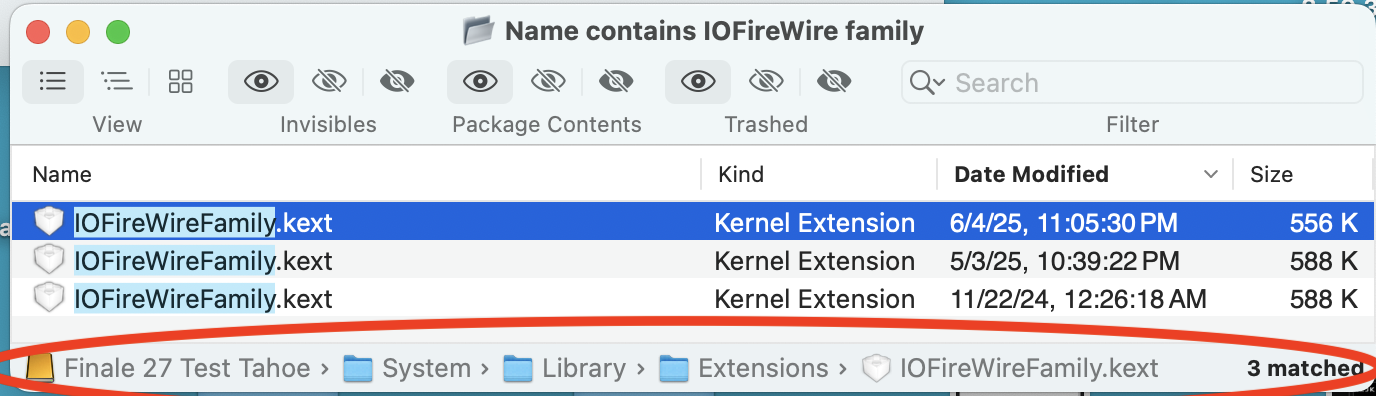The width and height of the screenshot is (1376, 396).
Task: Select the dark slashed eye under Invisibles
Action: pyautogui.click(x=396, y=82)
